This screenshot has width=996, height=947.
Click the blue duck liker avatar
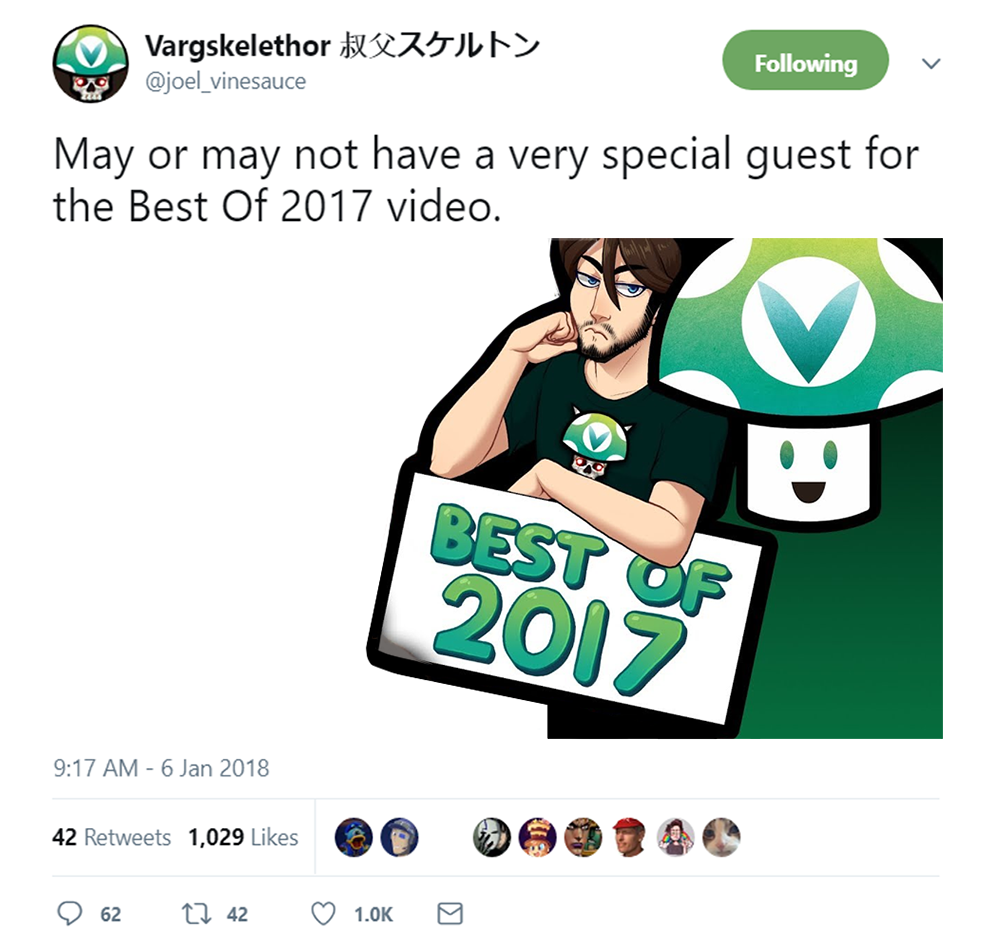[353, 837]
